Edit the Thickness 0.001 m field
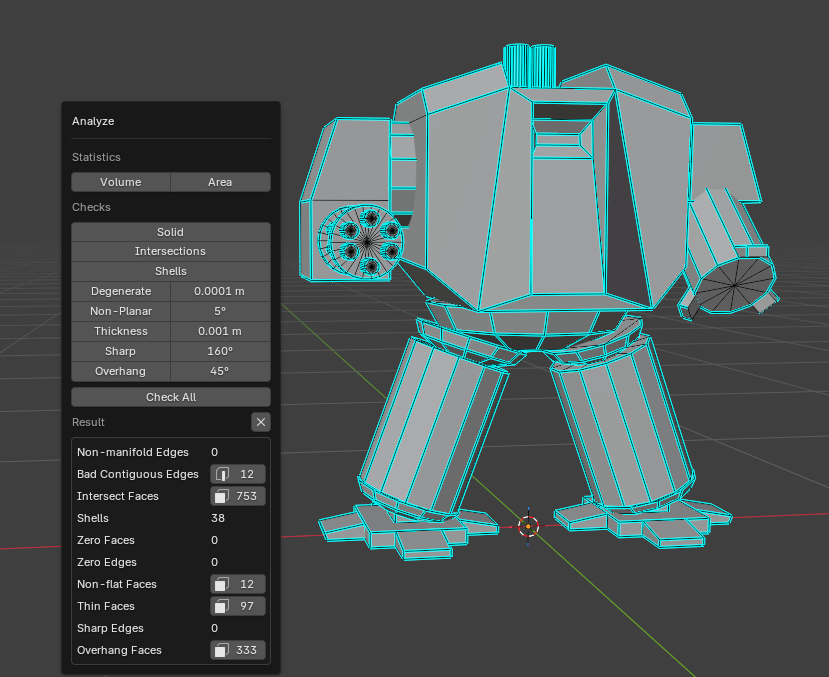This screenshot has height=677, width=829. [220, 331]
